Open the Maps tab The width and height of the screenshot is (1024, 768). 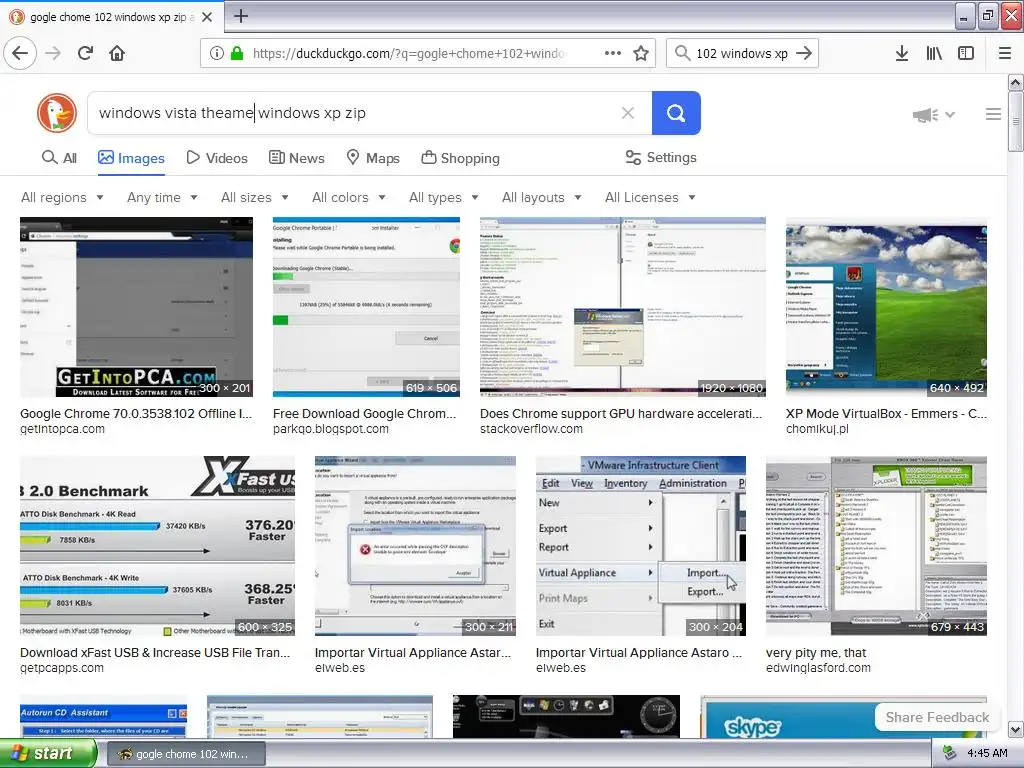373,158
